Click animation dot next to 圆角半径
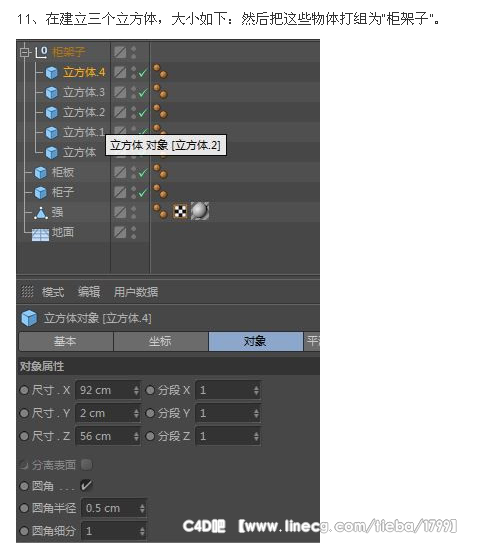Screen dimensions: 483x543 click(24, 508)
